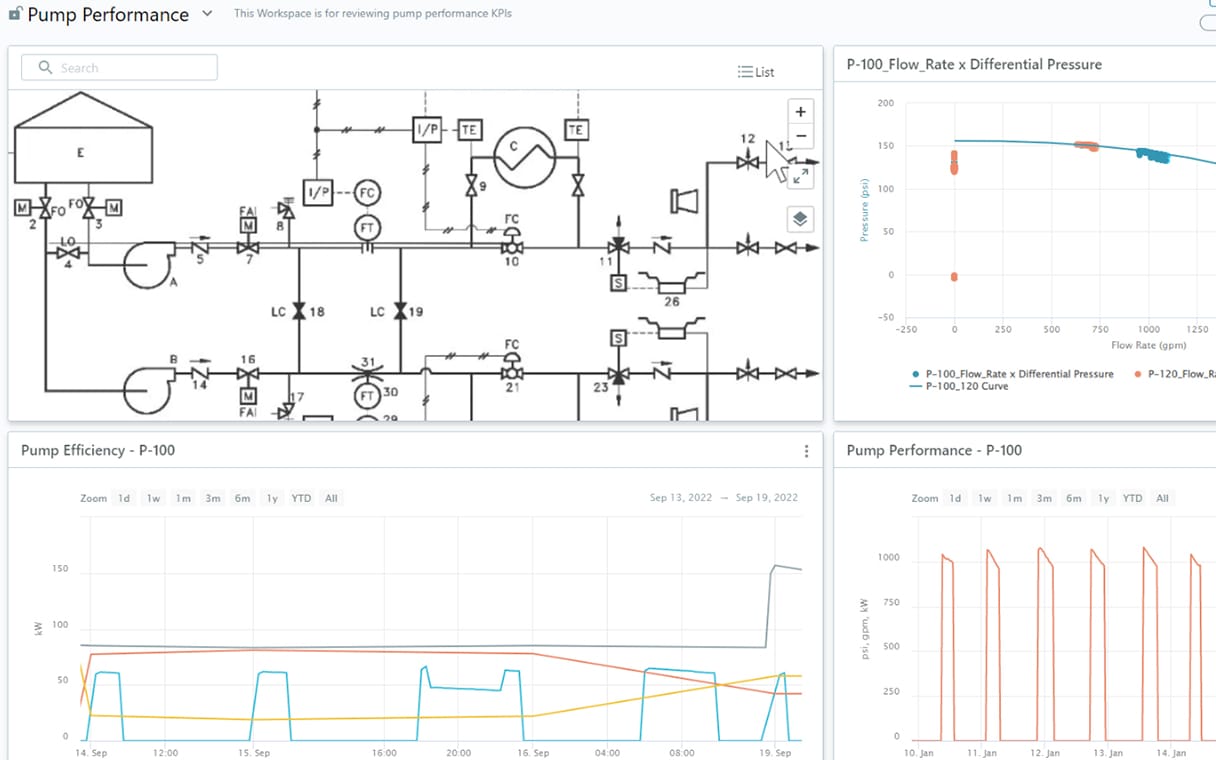Open the diagram layers control
This screenshot has height=760, width=1216.
(x=800, y=219)
